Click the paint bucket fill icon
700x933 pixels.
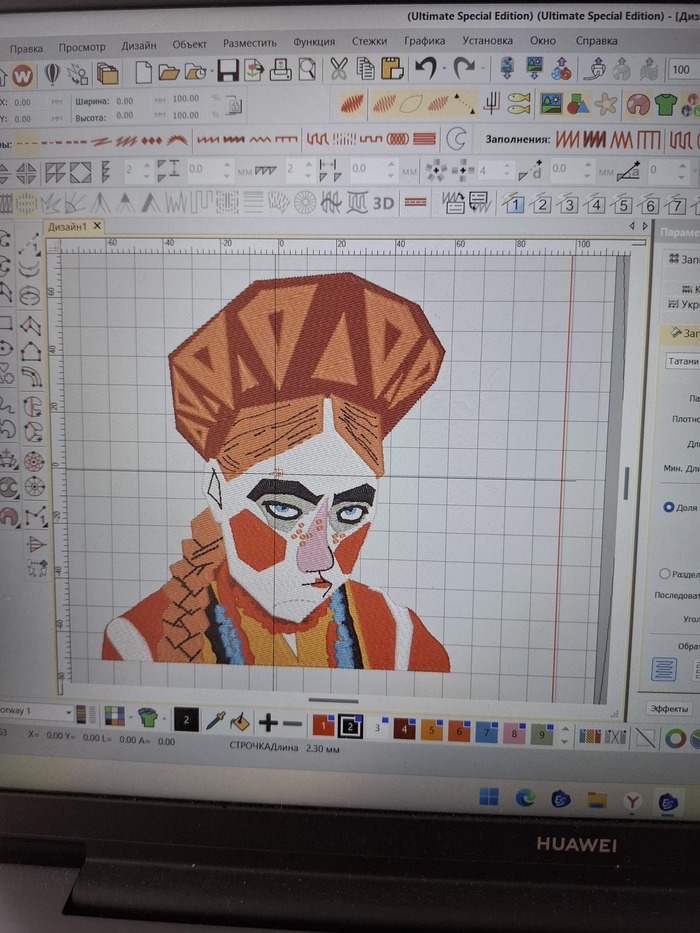point(240,720)
